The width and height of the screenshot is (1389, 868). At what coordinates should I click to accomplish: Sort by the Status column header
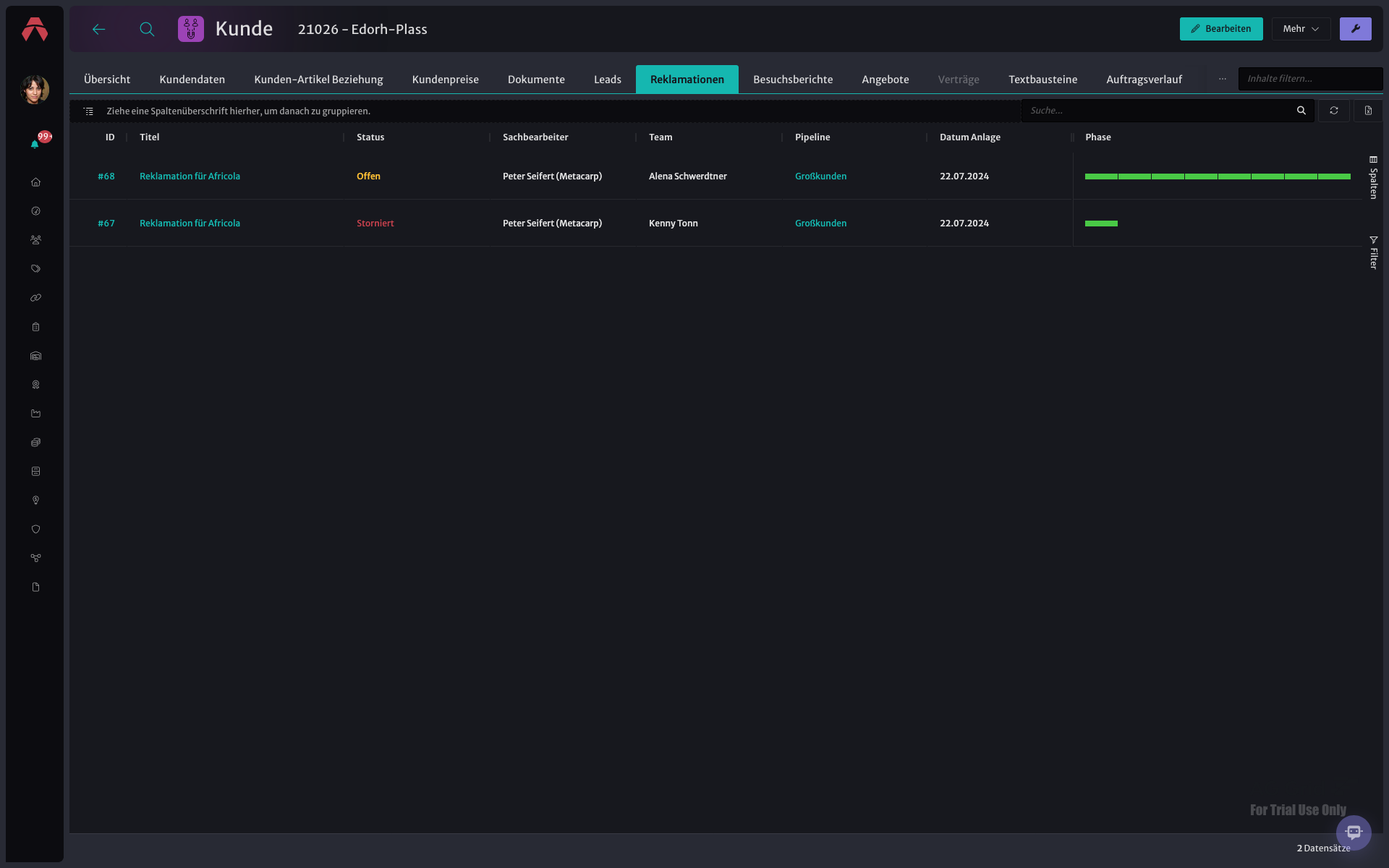(x=370, y=137)
